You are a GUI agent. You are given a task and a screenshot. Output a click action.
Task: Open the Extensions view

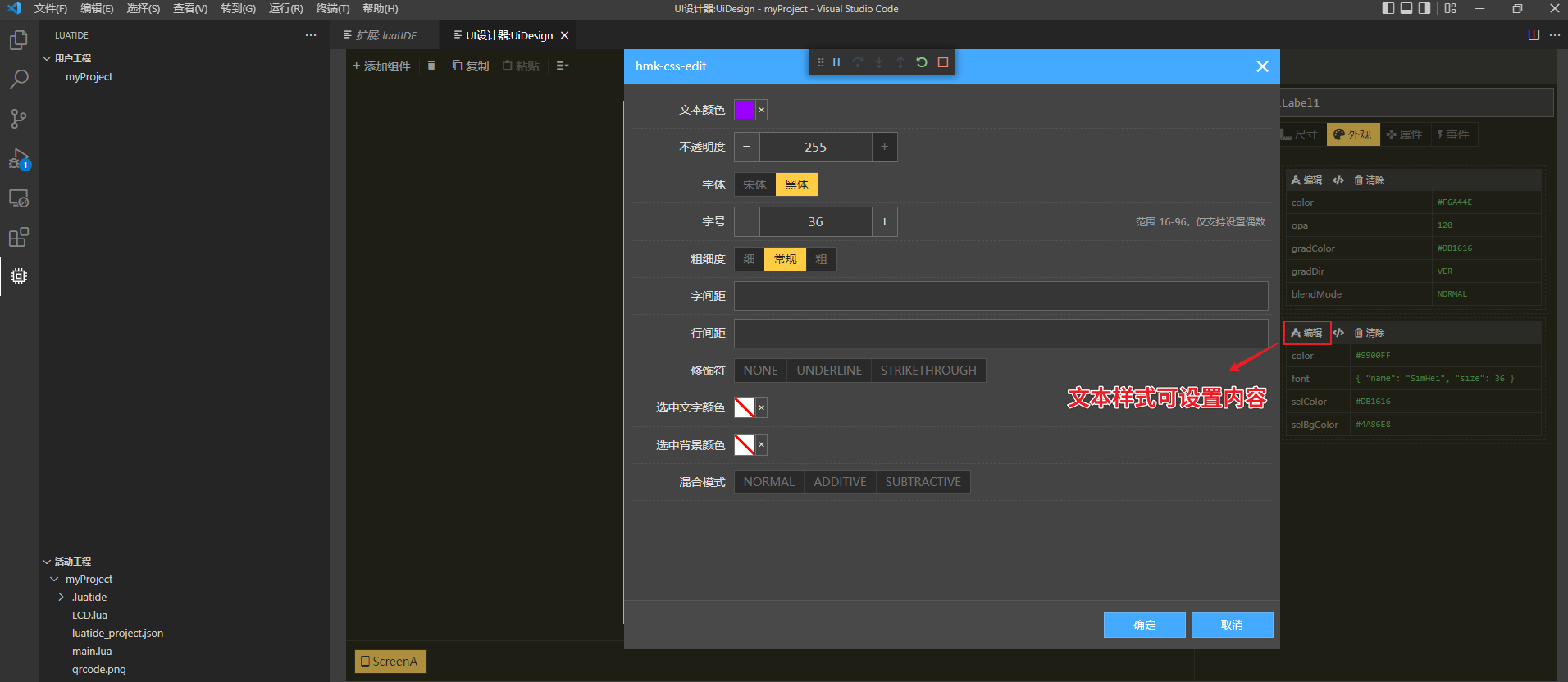tap(19, 237)
